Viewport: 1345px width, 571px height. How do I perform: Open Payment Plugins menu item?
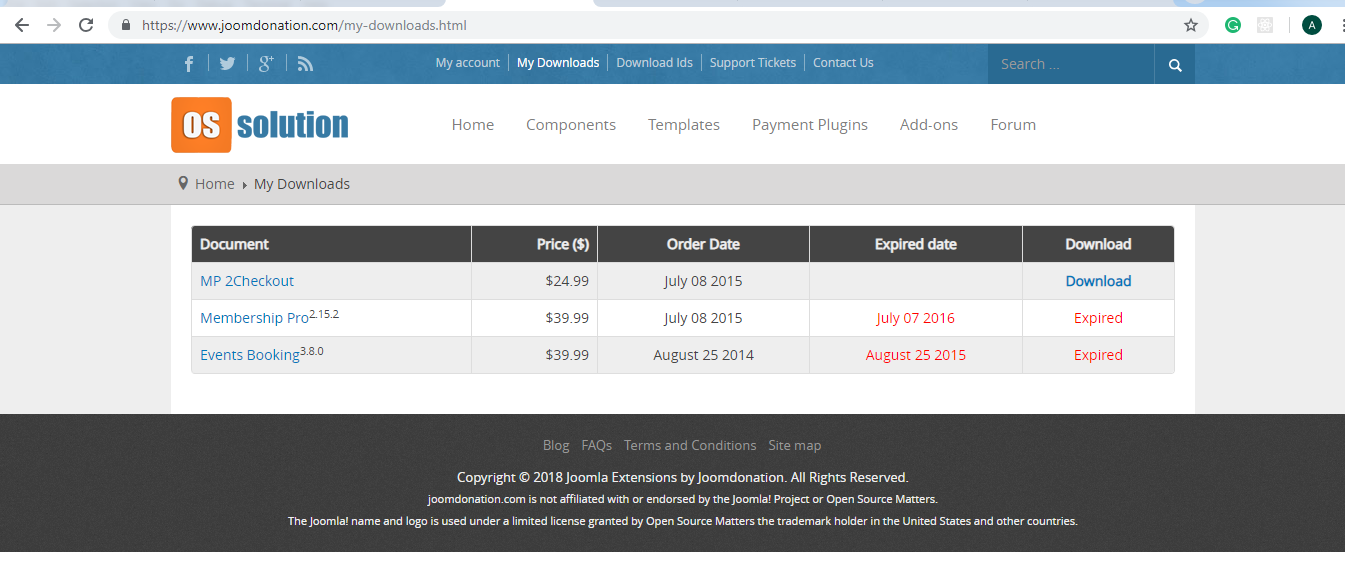coord(810,124)
